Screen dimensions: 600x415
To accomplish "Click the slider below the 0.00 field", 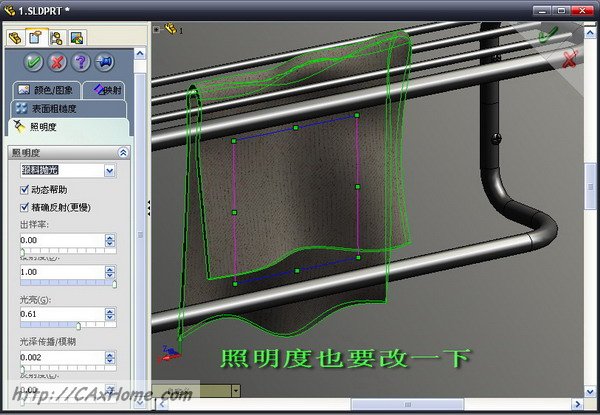I will [68, 251].
